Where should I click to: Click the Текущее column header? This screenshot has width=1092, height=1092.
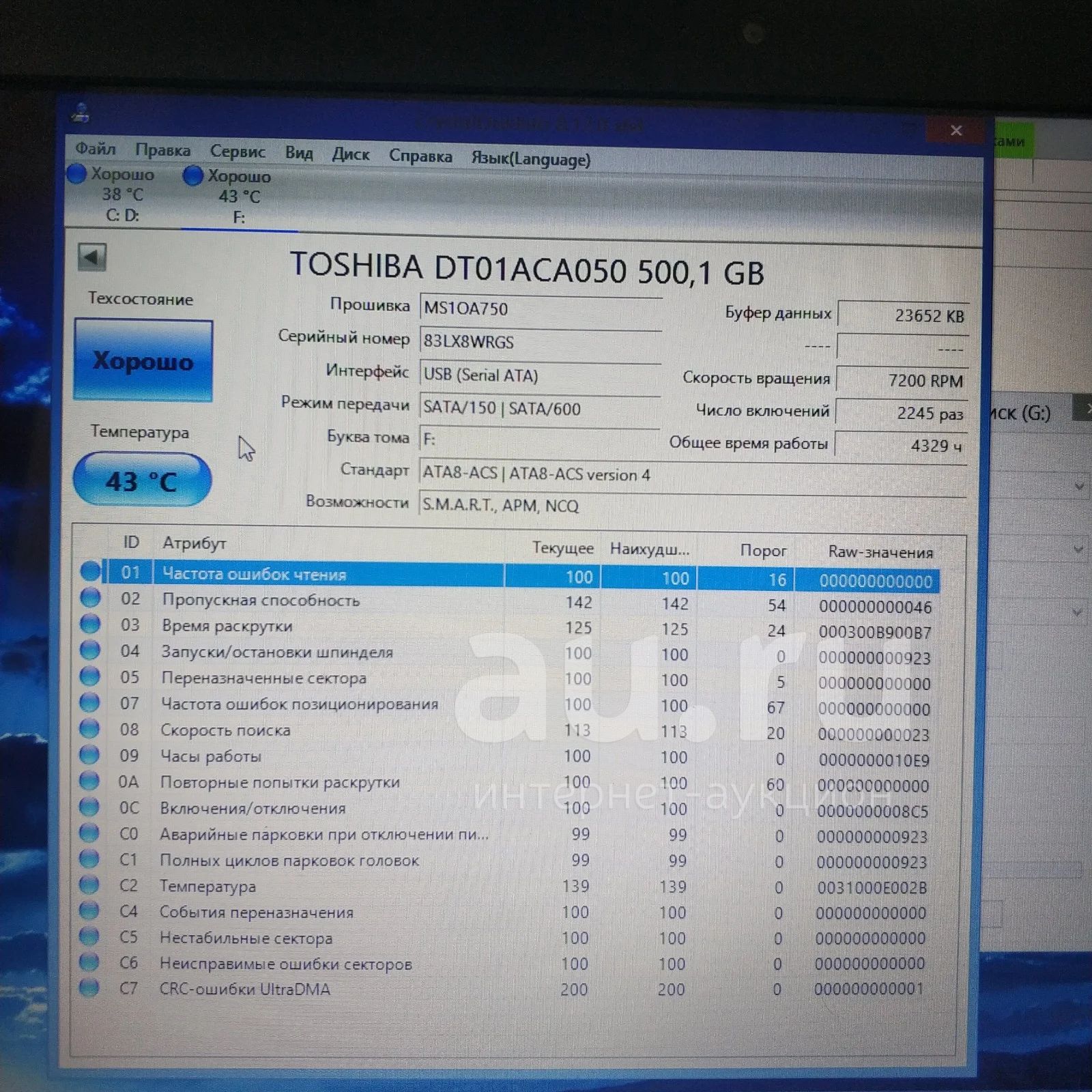(x=562, y=548)
